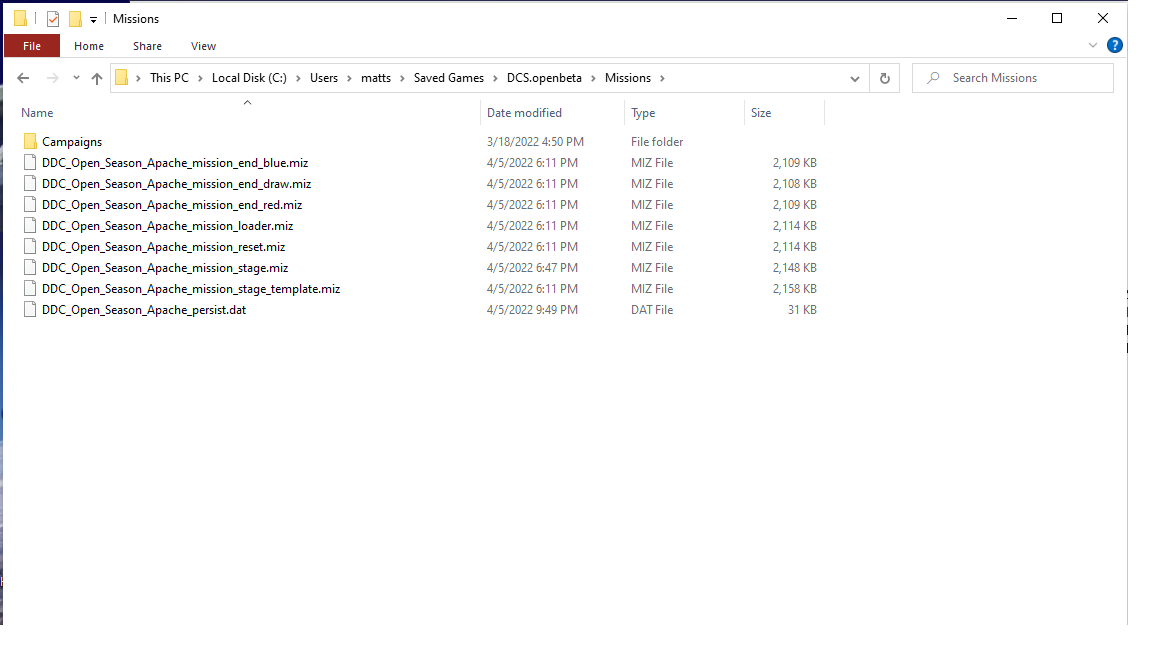Select the Campaigns folder
The width and height of the screenshot is (1152, 648).
coord(72,142)
